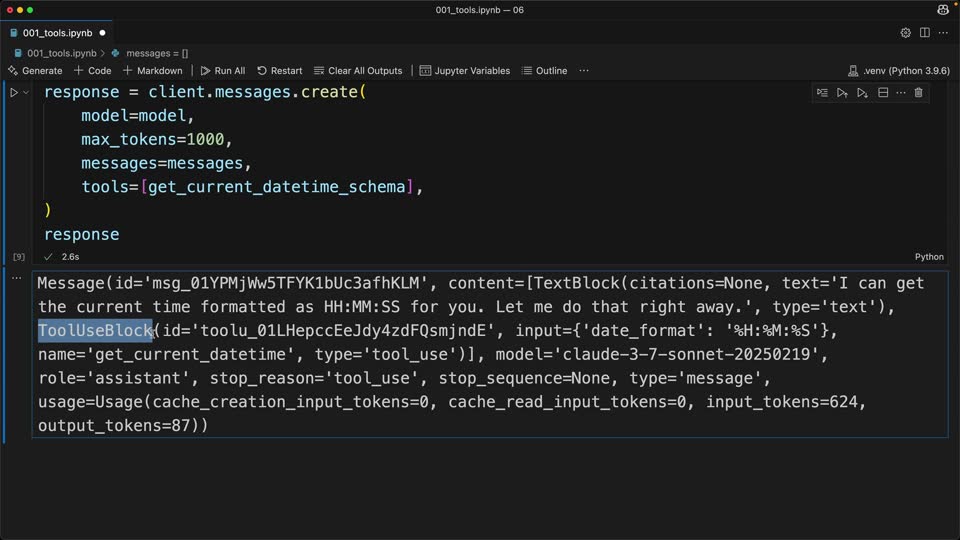Change the cell language mode Python
Screen dimensions: 960x540
click(x=929, y=257)
